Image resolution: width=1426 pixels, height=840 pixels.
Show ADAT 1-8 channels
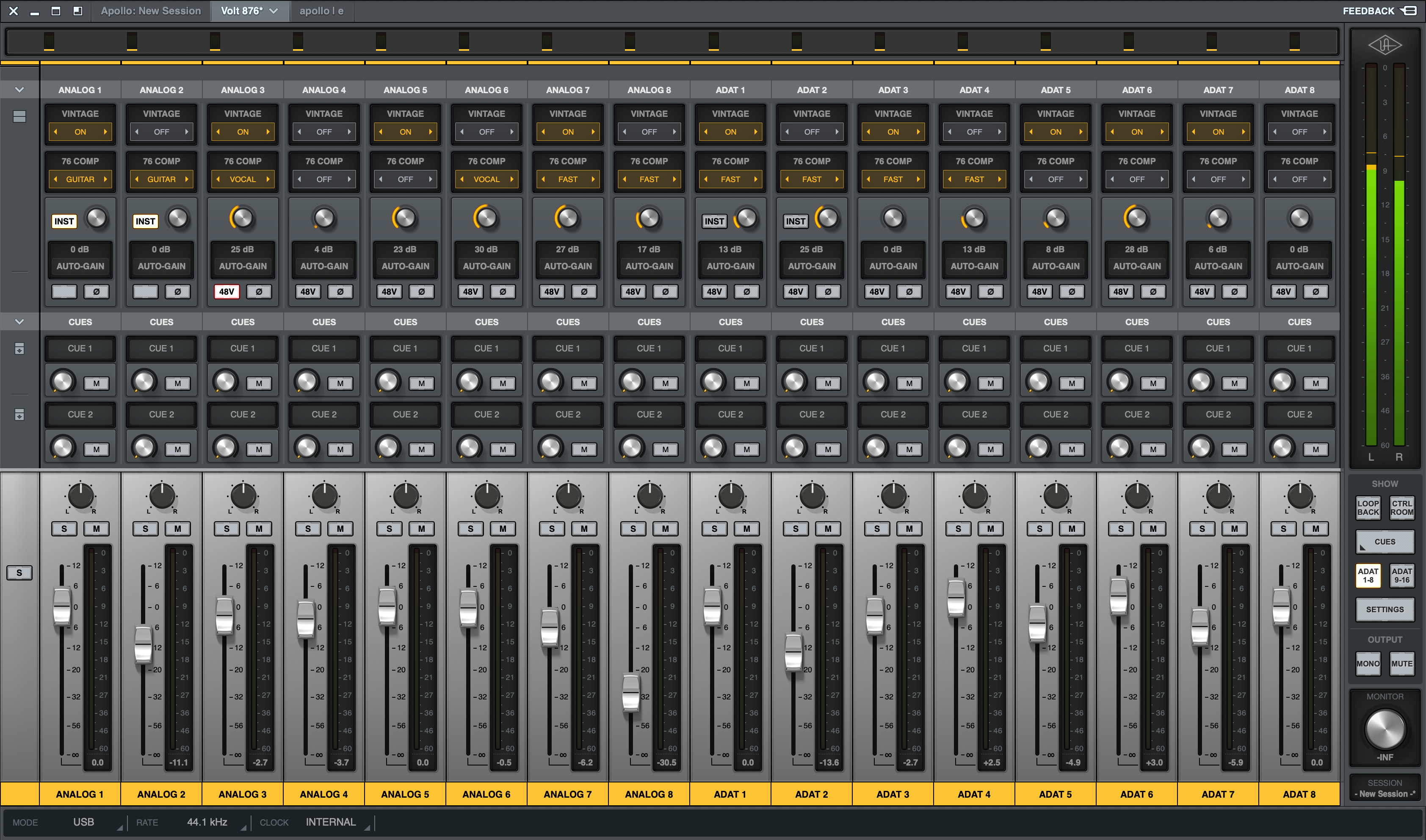point(1368,575)
